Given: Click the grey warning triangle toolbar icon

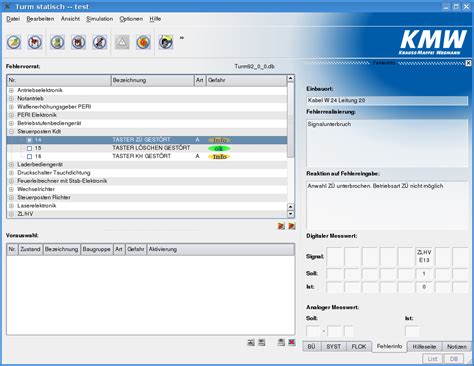Looking at the screenshot, I should point(122,42).
